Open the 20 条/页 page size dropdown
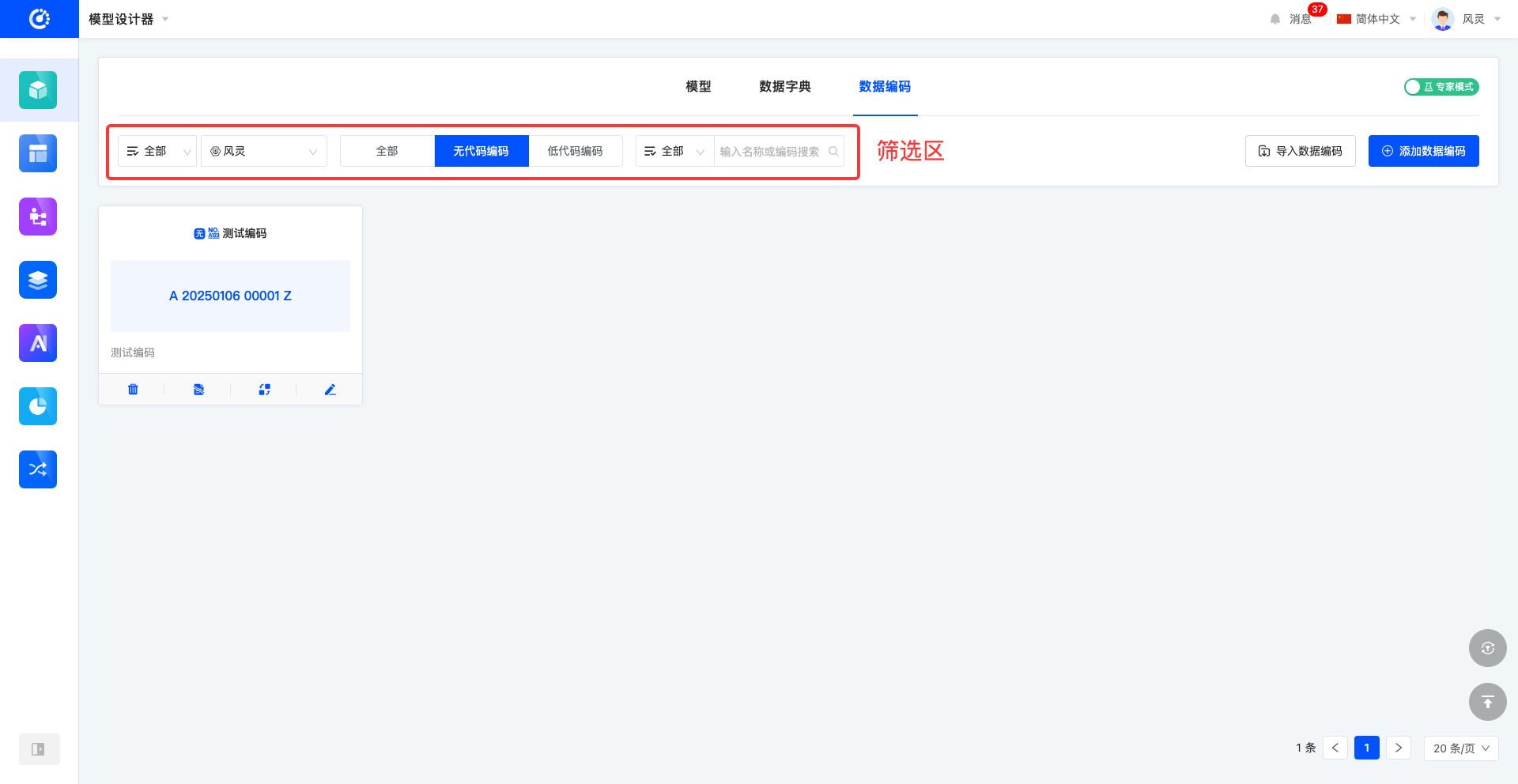The image size is (1518, 784). pos(1460,748)
